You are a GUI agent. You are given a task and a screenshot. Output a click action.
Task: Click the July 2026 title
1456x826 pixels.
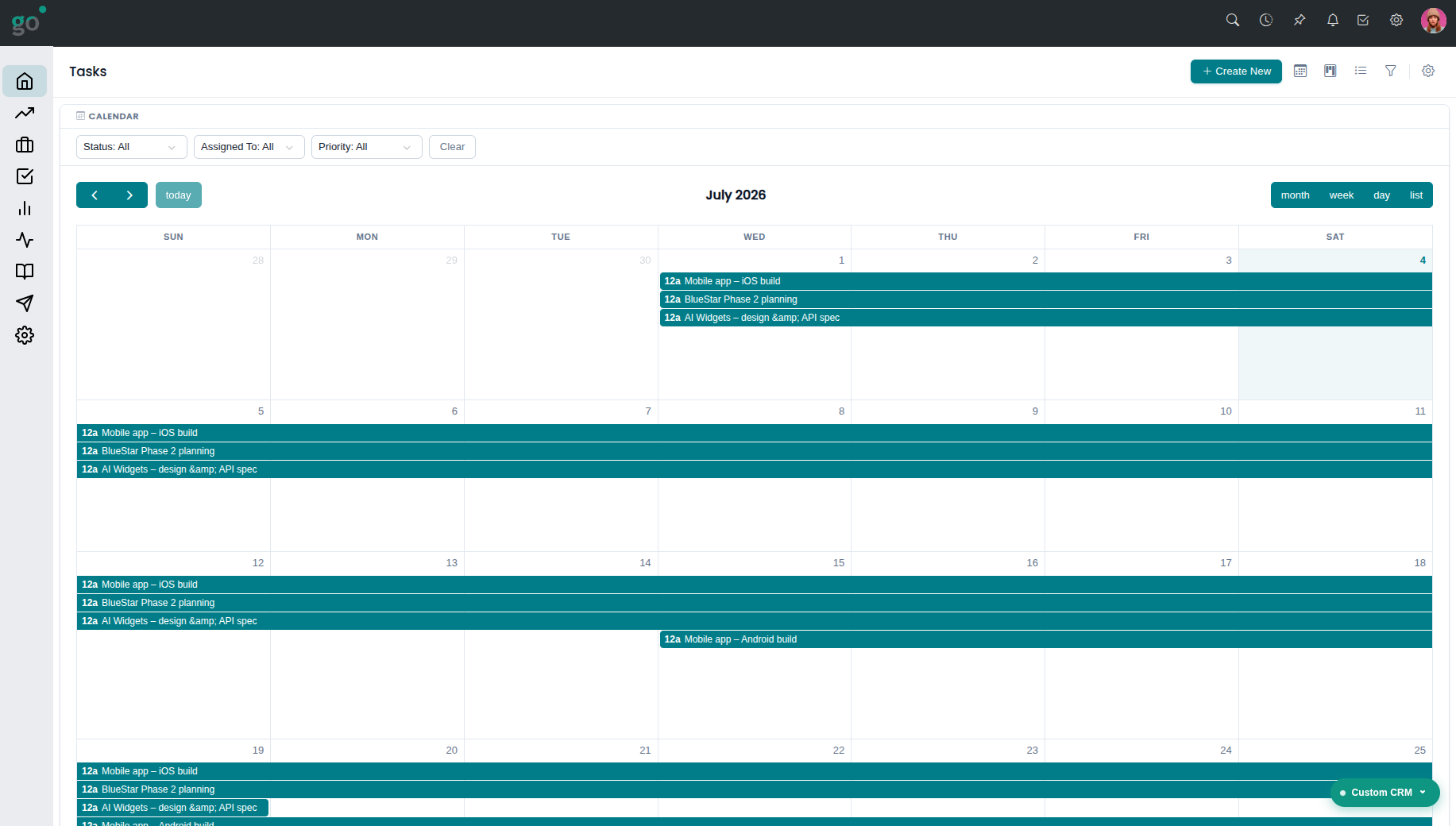pos(736,195)
